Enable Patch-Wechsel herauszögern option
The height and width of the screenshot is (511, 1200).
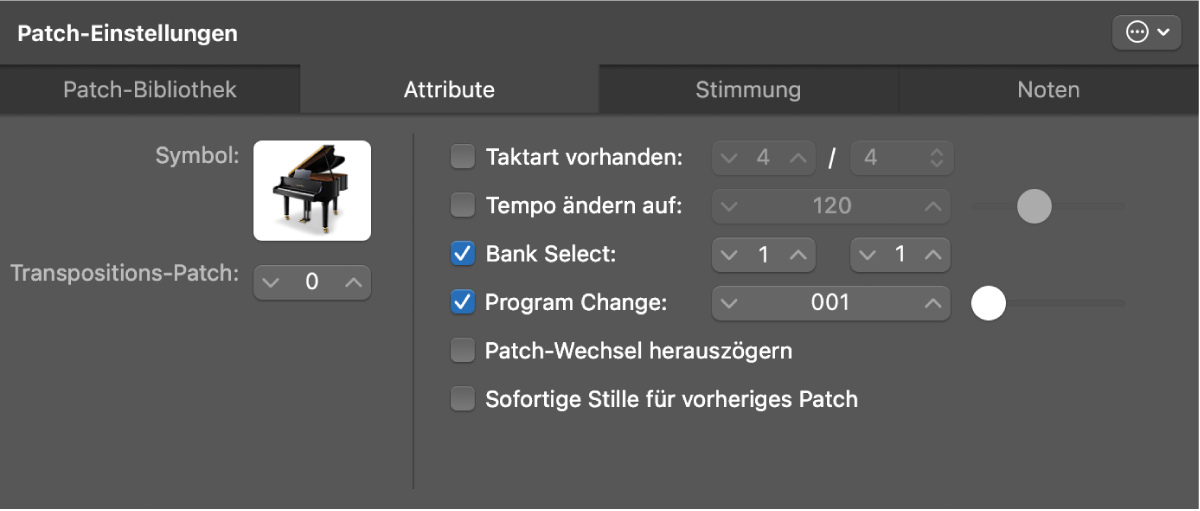463,351
